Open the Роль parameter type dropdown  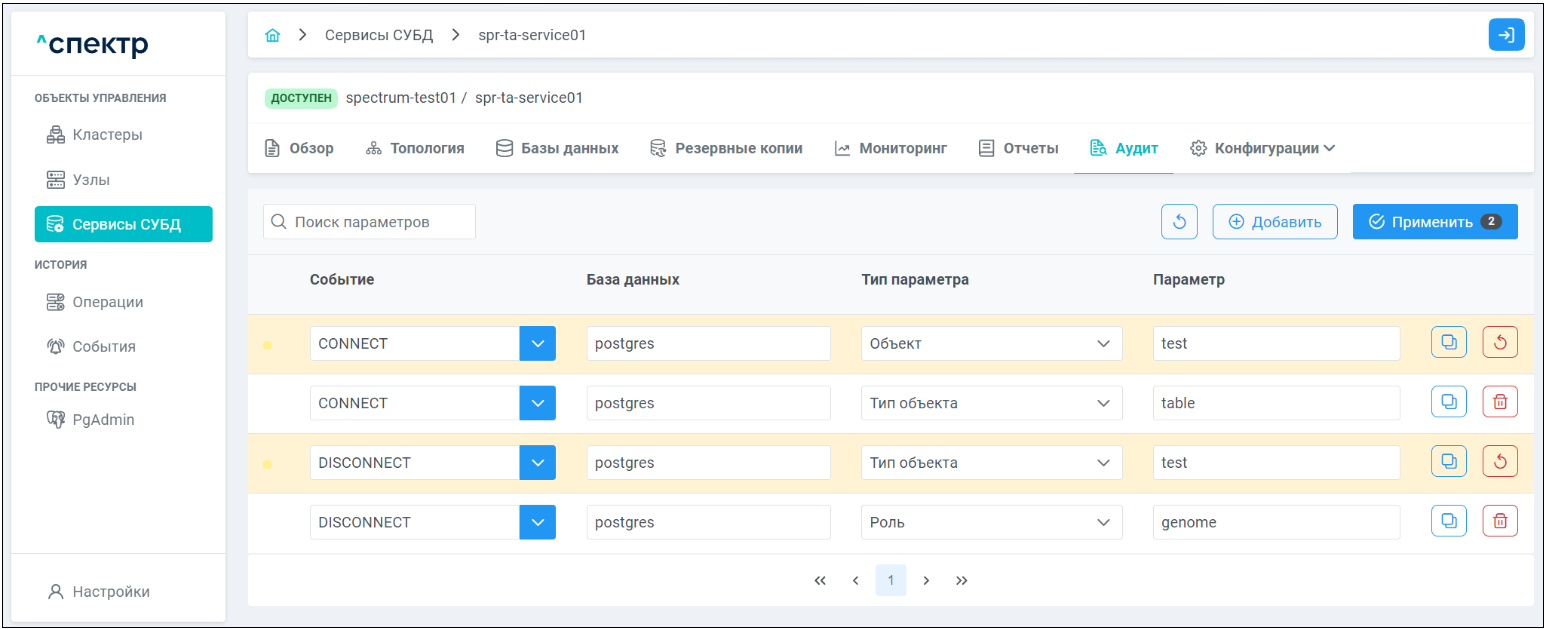click(x=990, y=522)
